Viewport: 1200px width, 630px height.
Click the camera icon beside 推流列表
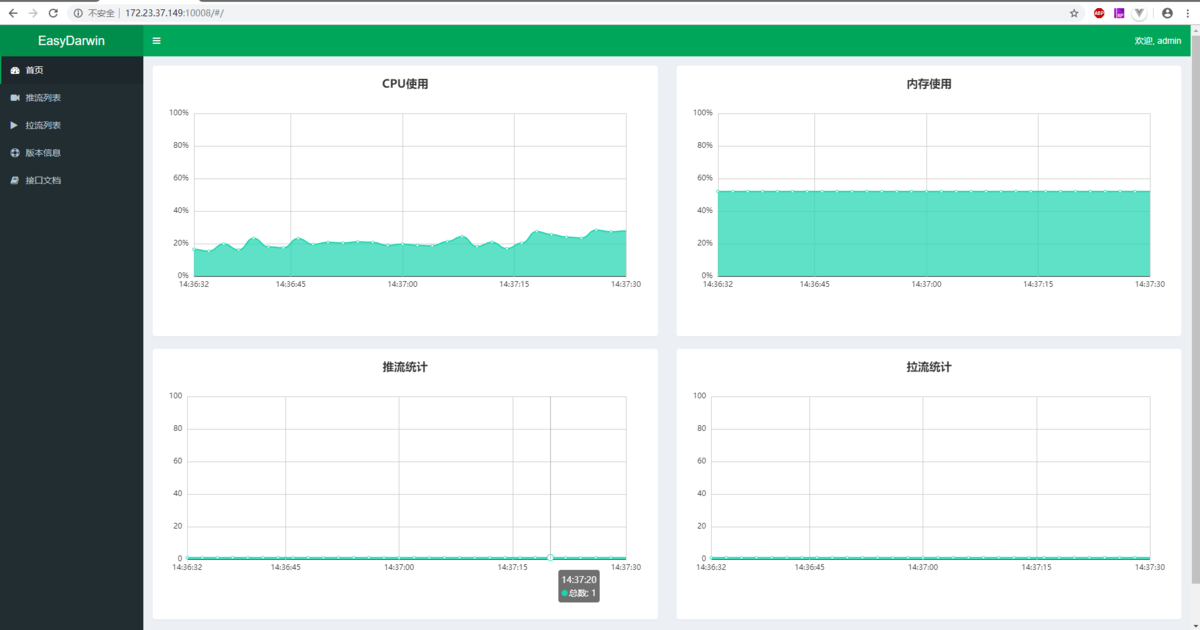(14, 98)
